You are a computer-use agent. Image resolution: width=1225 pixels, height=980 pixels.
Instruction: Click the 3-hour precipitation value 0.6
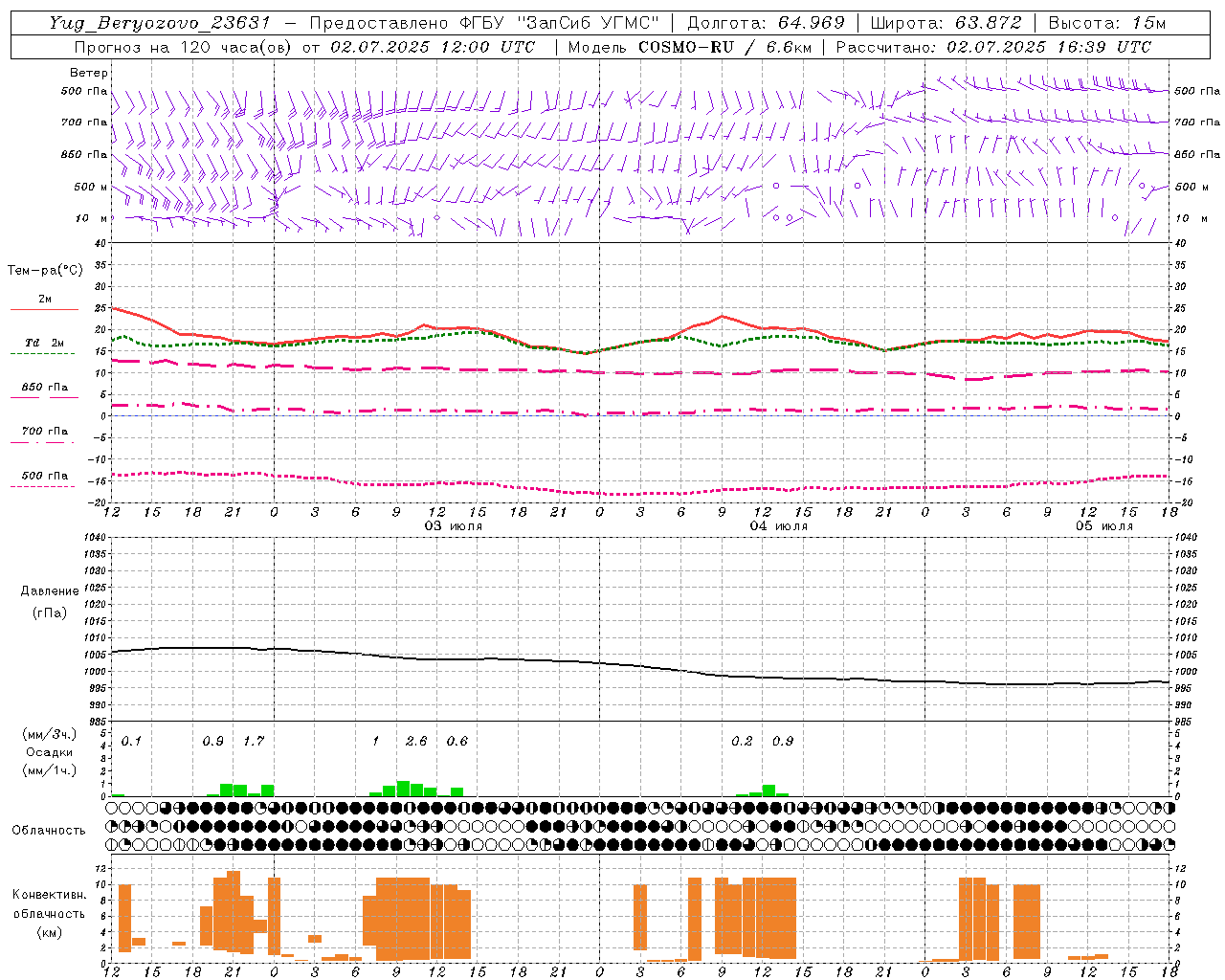click(457, 741)
